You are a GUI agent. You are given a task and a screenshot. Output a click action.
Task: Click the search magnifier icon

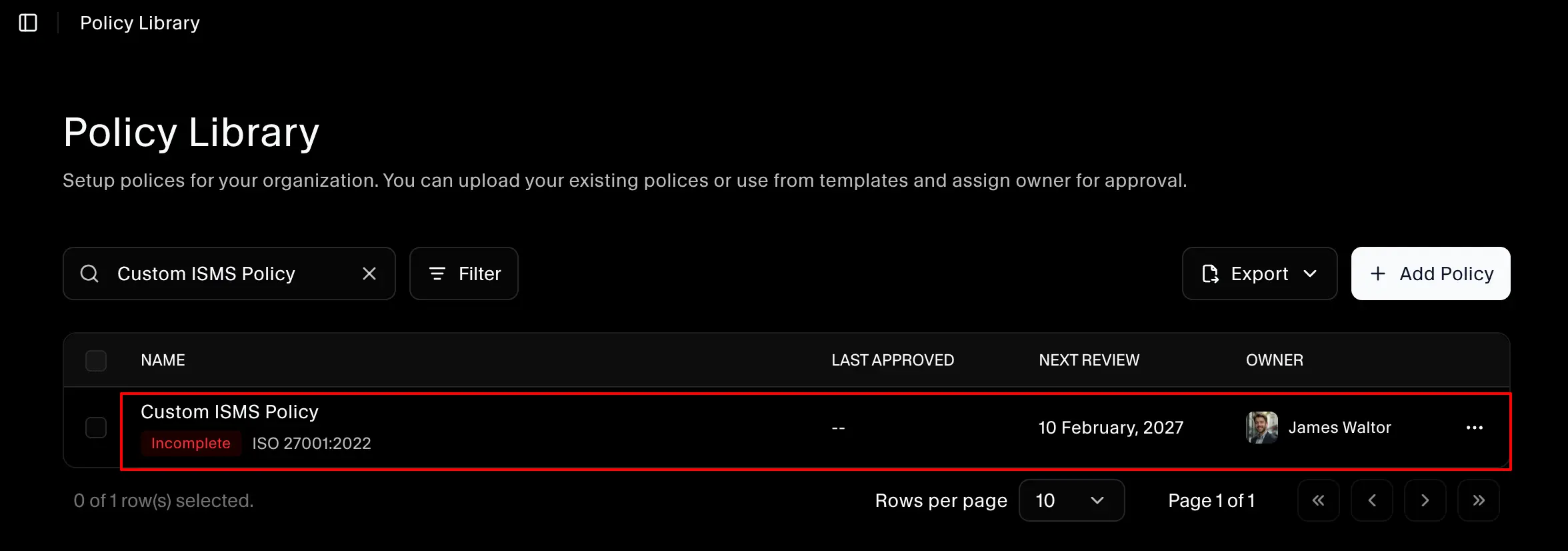click(x=89, y=273)
